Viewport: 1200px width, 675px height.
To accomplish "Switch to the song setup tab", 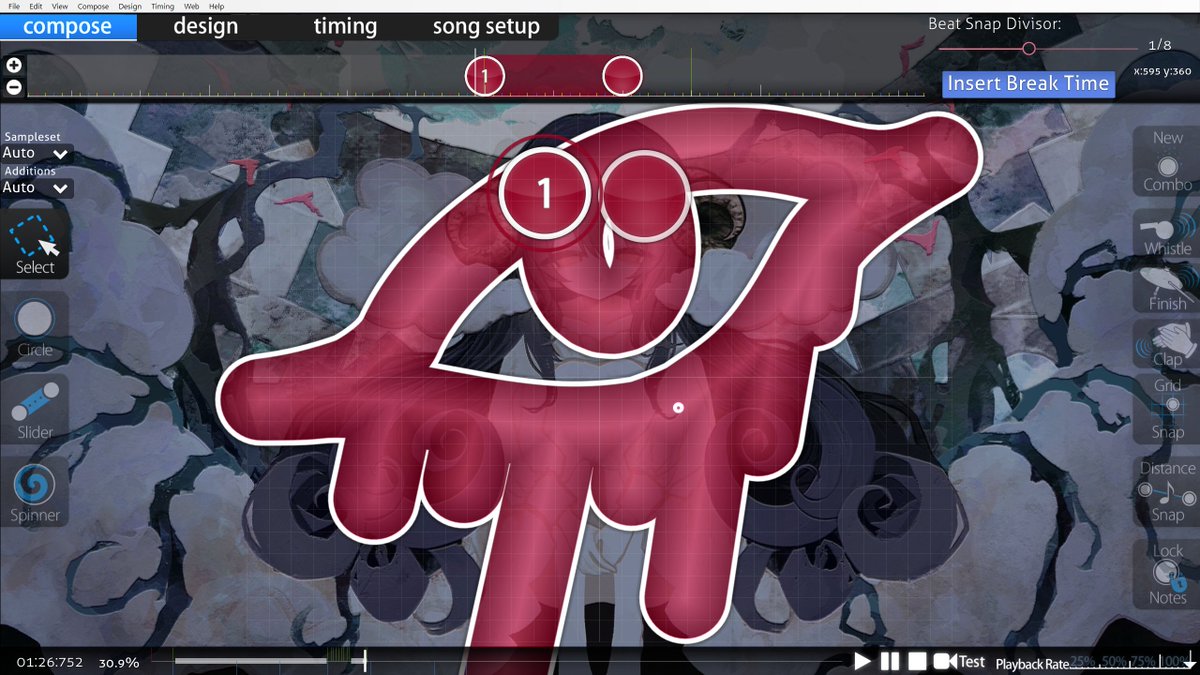I will pos(486,27).
